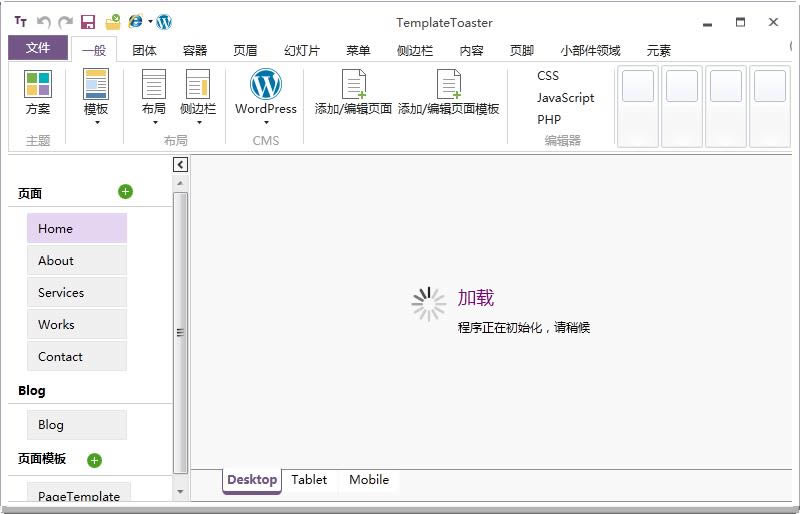Switch to the 一般 ribbon tab
This screenshot has height=514, width=800.
coord(94,50)
